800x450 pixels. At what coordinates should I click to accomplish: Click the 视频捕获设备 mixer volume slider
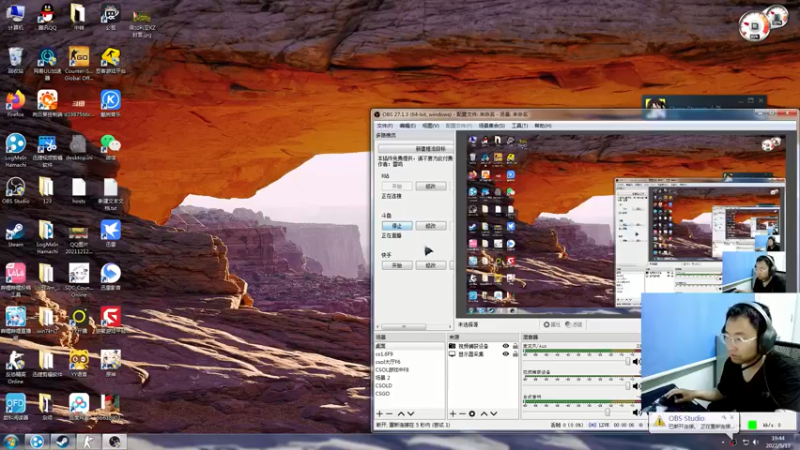577,386
